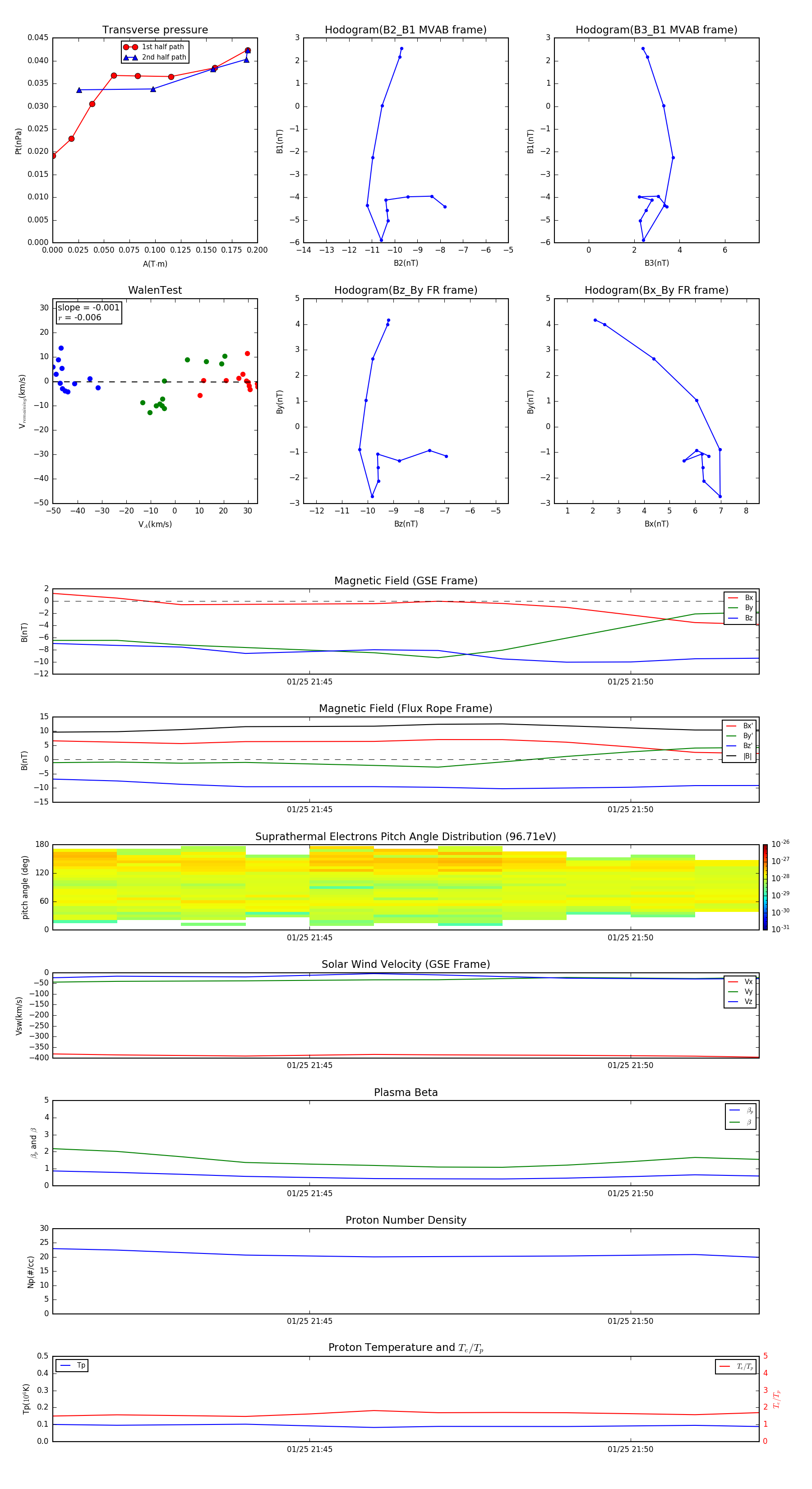Click the Suprathermal Electrons Pitch Angle title

(406, 837)
